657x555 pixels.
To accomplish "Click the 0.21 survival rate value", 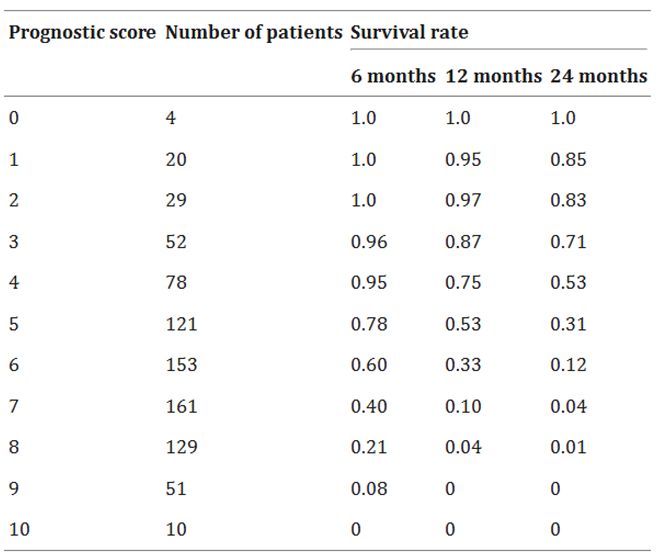I will [x=368, y=447].
